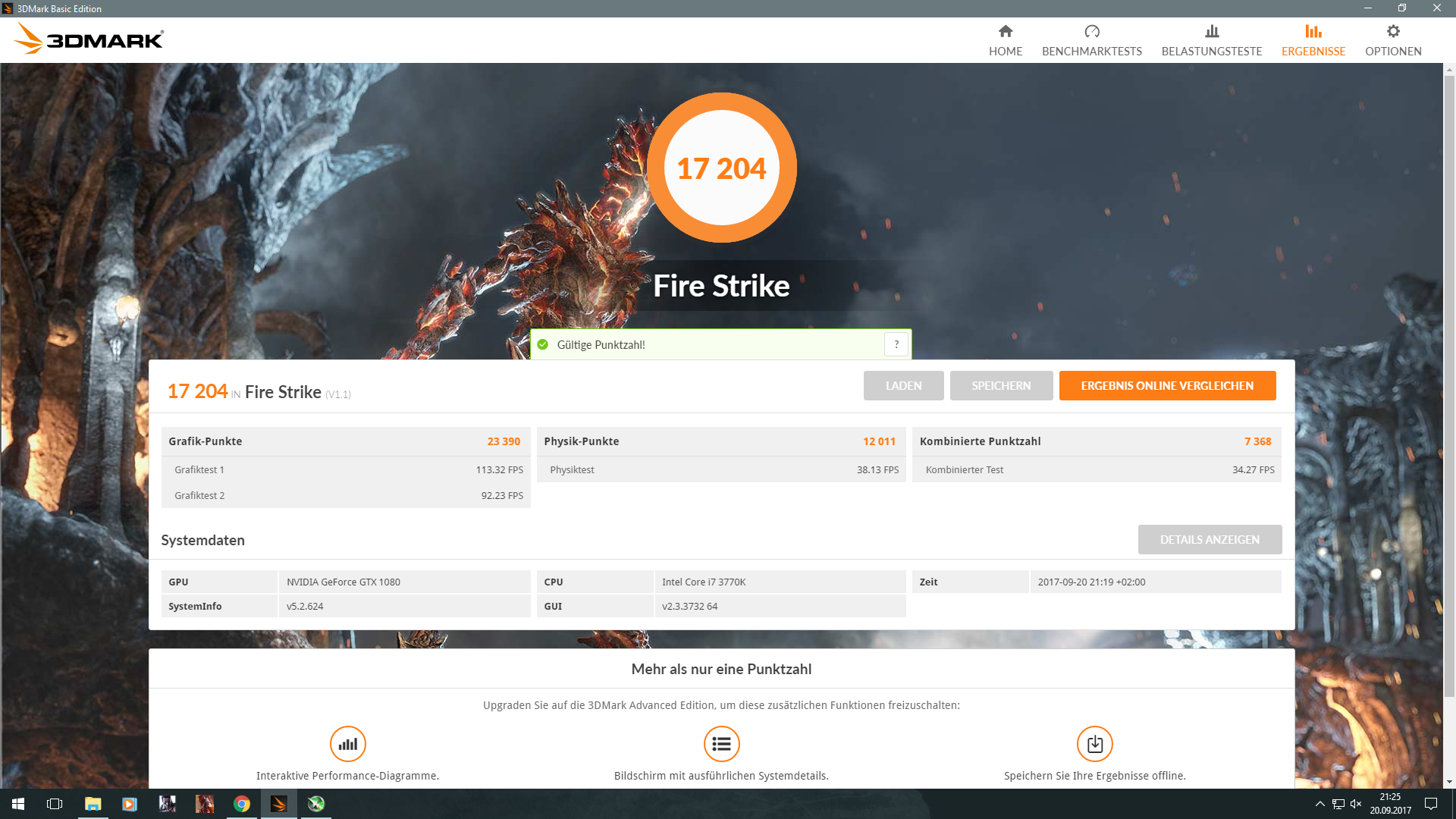Screen dimensions: 1456x819
Task: Click scrollbar down arrow
Action: point(1449,782)
